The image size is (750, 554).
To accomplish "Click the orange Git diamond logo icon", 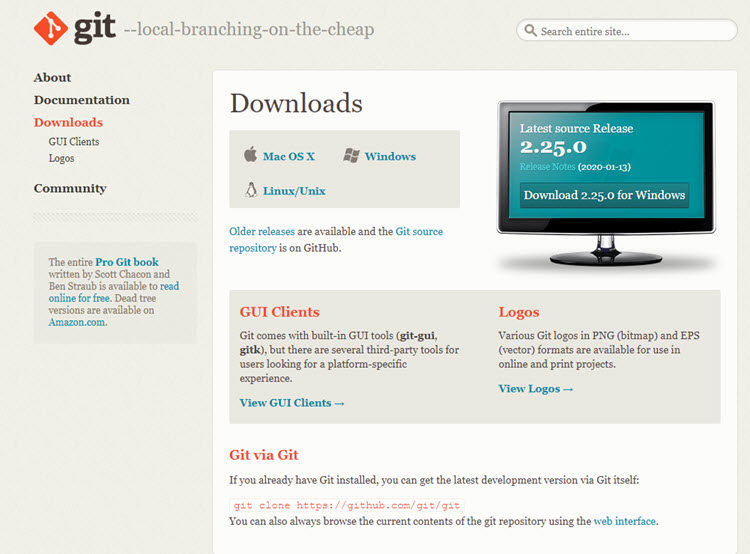I will [51, 28].
